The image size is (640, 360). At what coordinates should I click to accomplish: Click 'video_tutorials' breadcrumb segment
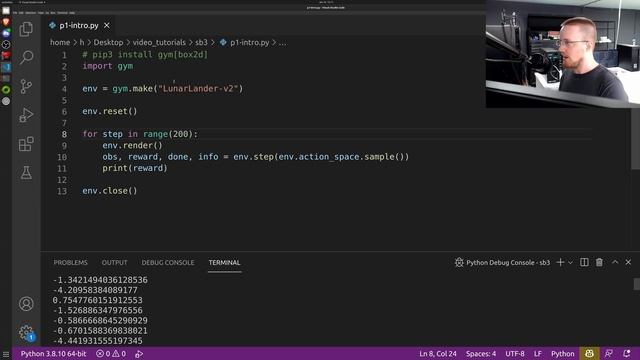tap(159, 42)
